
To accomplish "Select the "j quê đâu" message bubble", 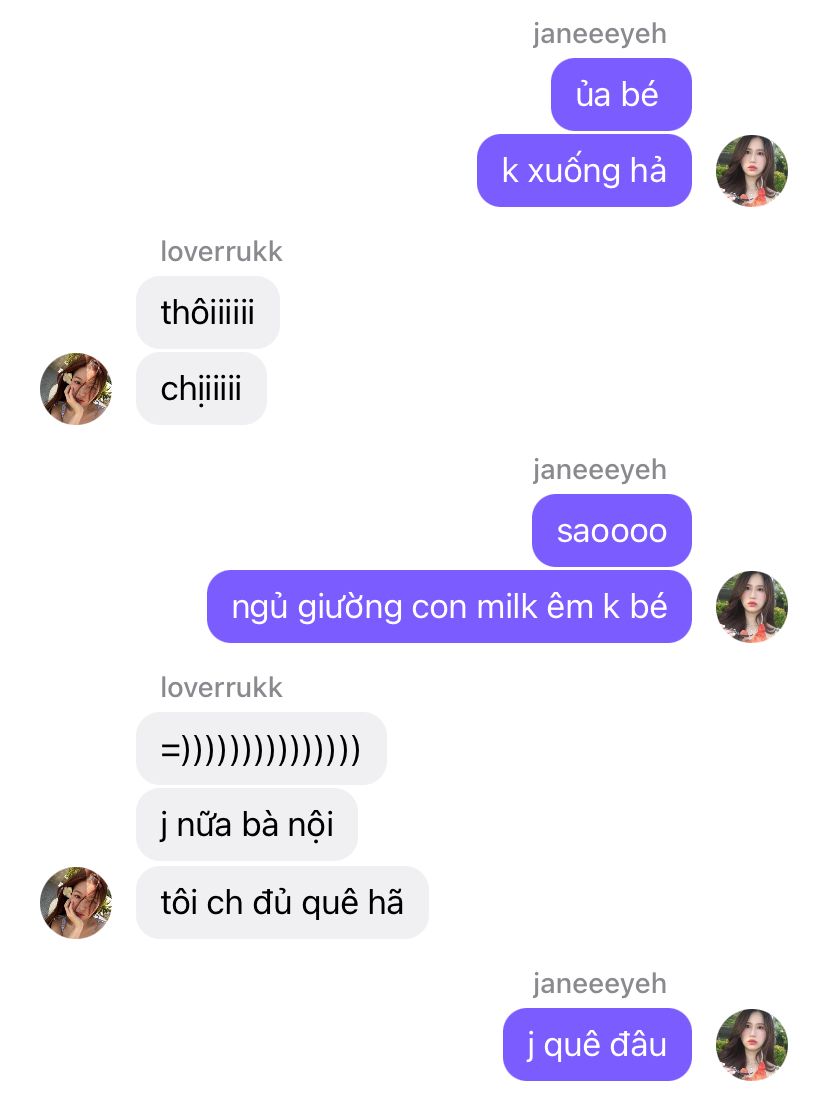I will [597, 1044].
